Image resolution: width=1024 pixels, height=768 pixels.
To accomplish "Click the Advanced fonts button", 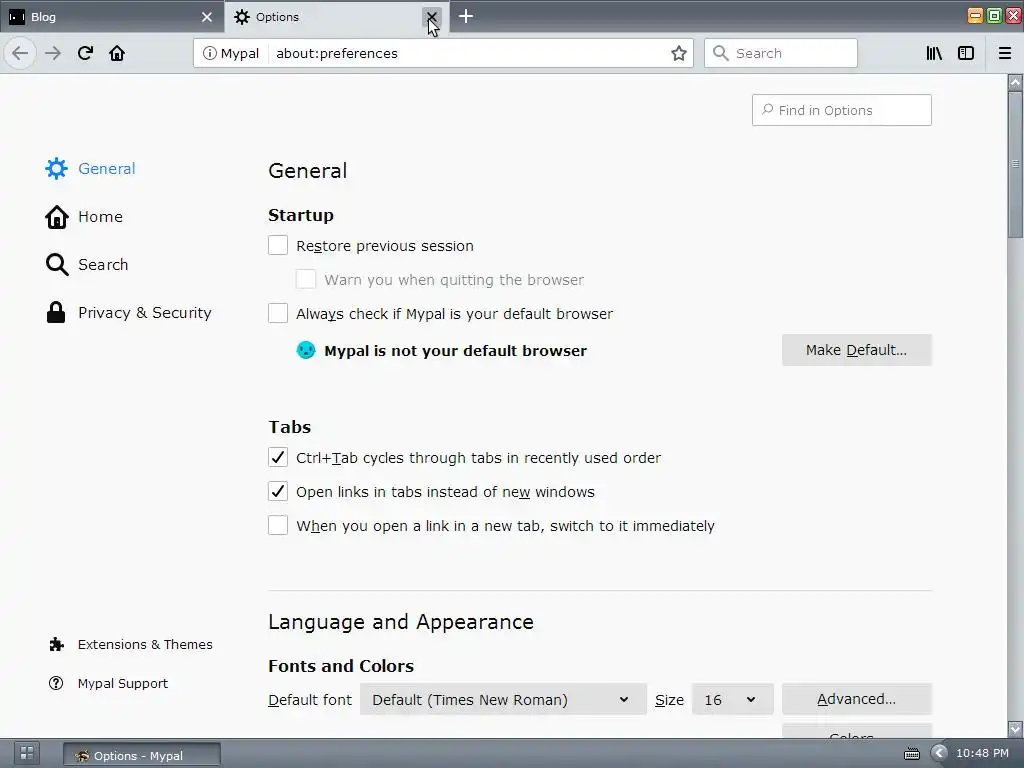I will pyautogui.click(x=857, y=699).
